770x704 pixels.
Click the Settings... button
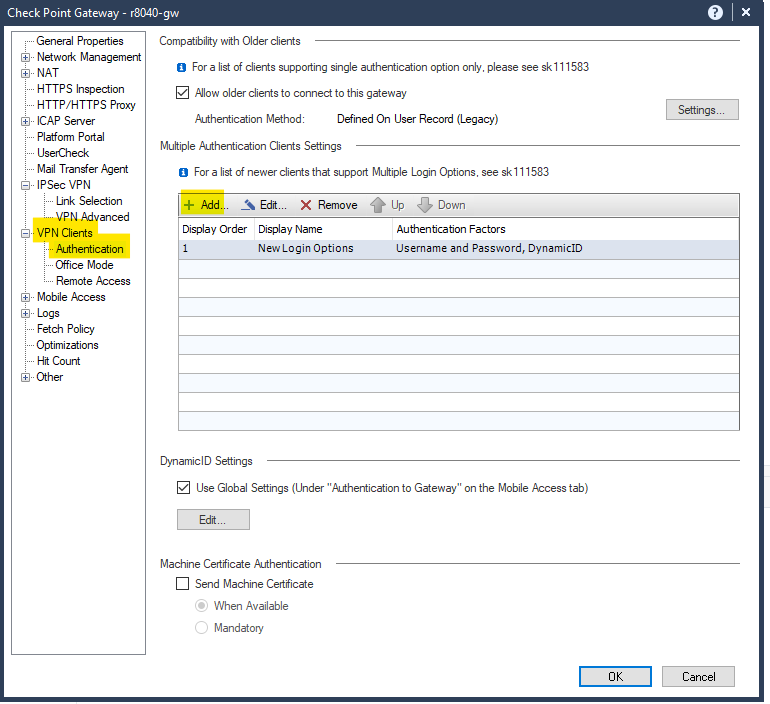(702, 109)
